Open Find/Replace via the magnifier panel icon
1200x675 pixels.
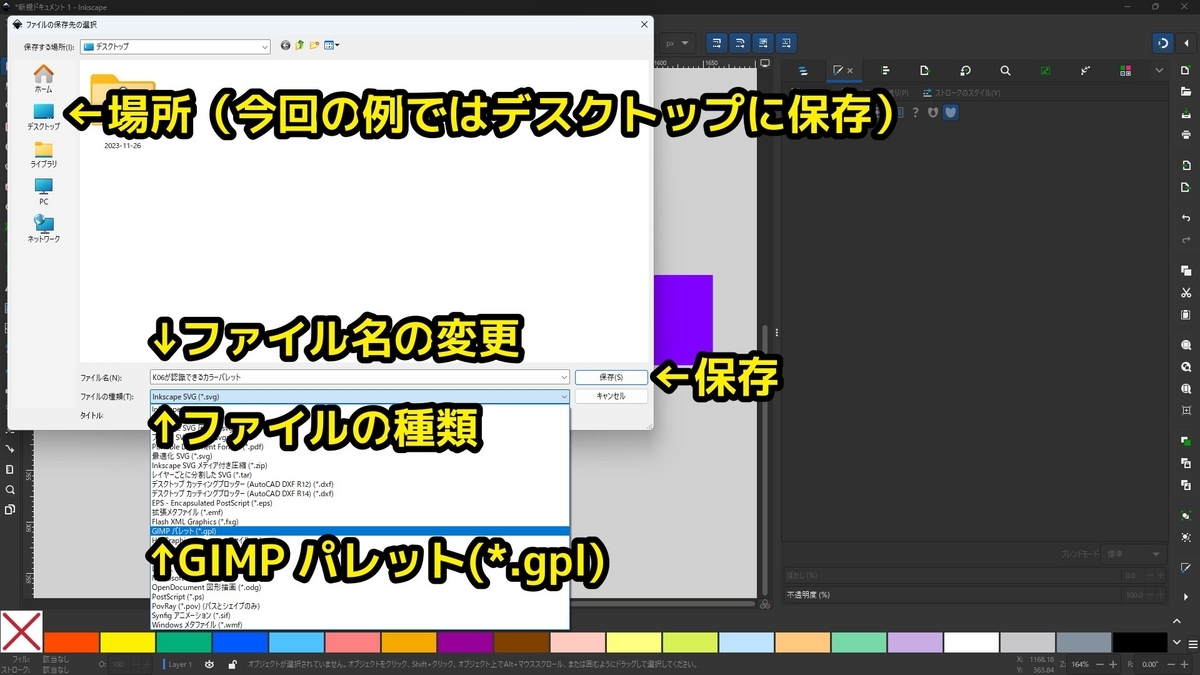pos(1005,69)
